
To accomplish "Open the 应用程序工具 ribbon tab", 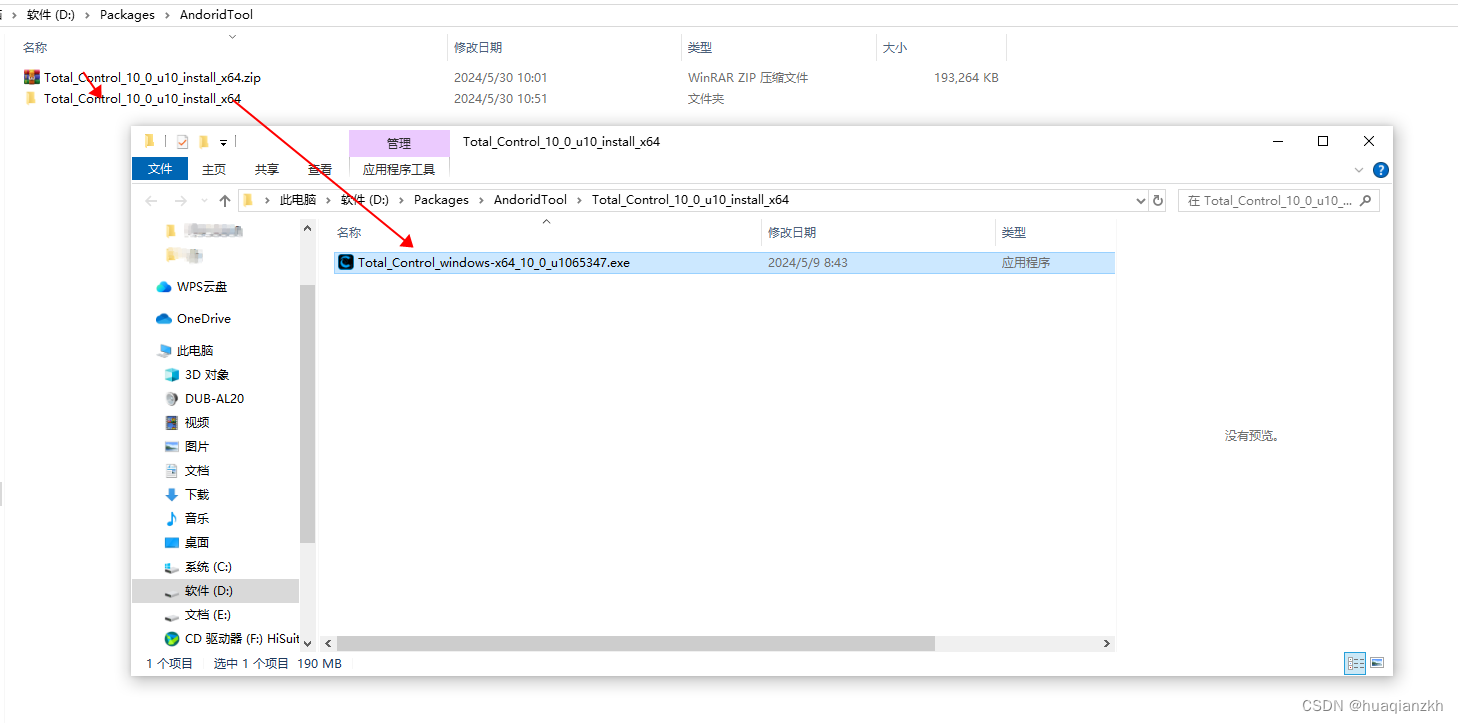I will [399, 169].
